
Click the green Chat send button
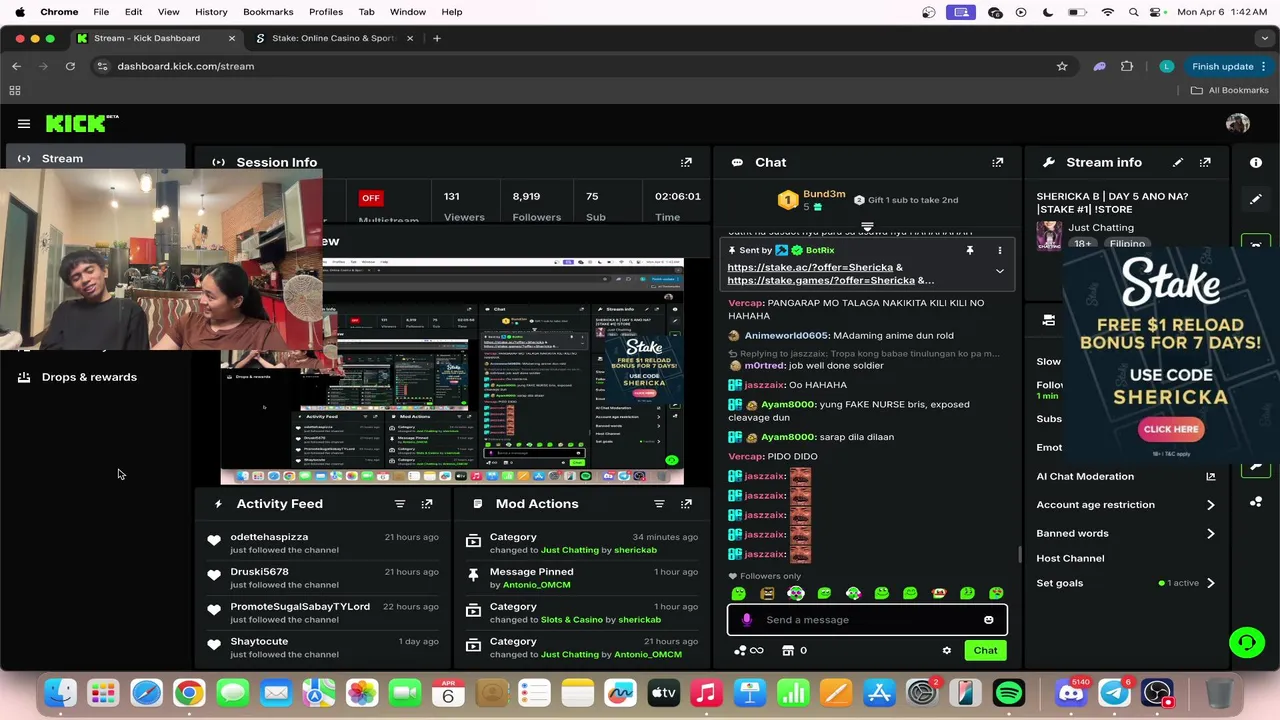(x=985, y=651)
